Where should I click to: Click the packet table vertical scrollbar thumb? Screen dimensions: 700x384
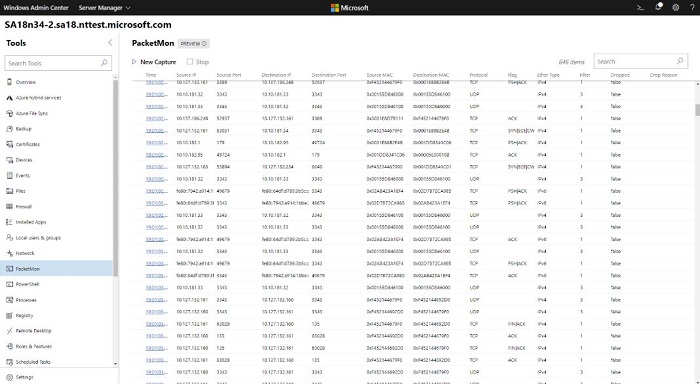(697, 109)
